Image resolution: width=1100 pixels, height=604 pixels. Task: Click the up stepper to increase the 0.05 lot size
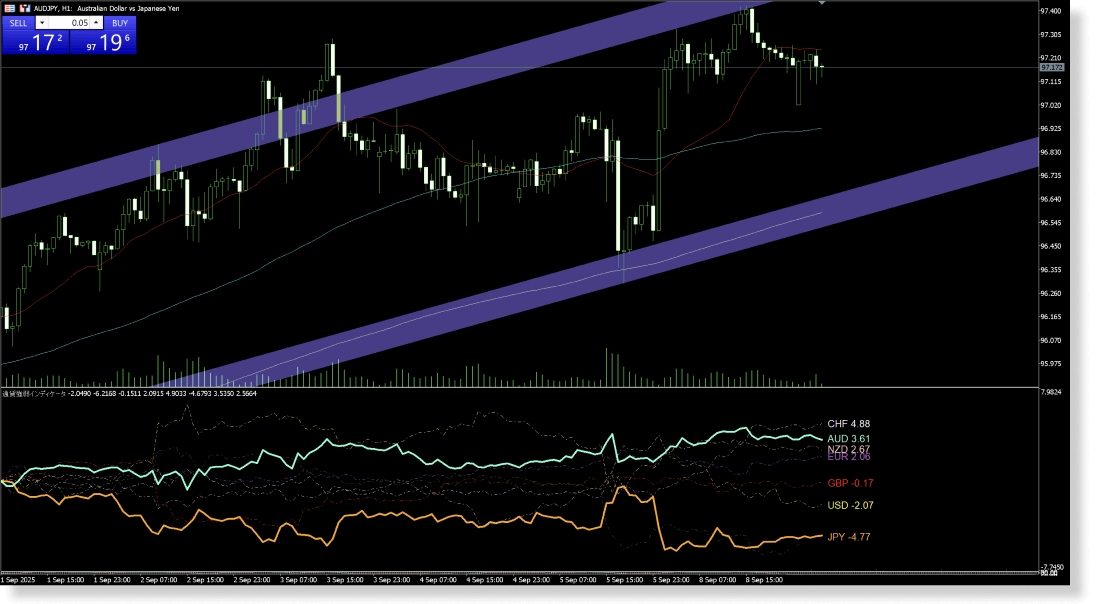pos(96,22)
